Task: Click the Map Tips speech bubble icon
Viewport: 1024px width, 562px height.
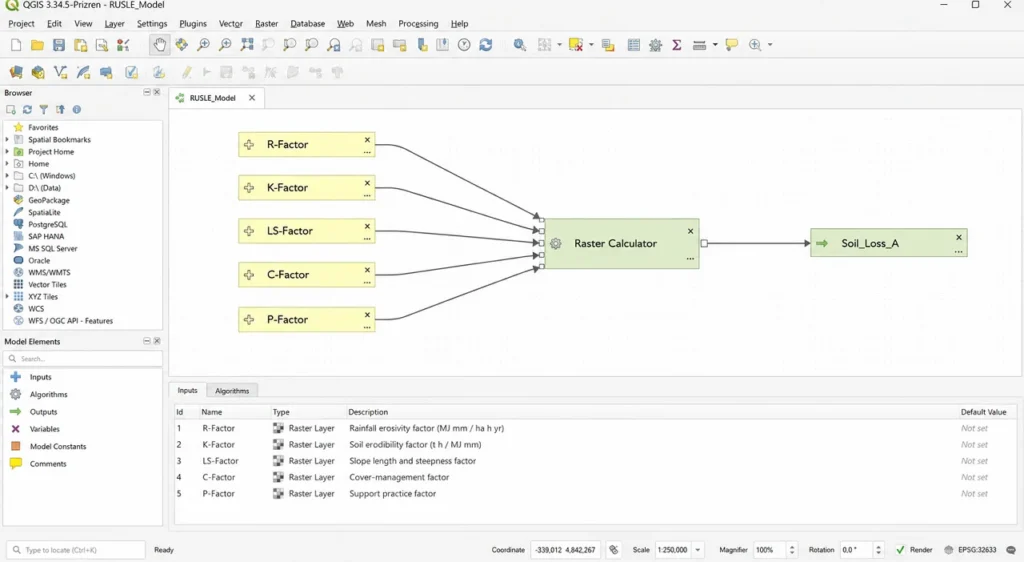Action: pos(732,45)
